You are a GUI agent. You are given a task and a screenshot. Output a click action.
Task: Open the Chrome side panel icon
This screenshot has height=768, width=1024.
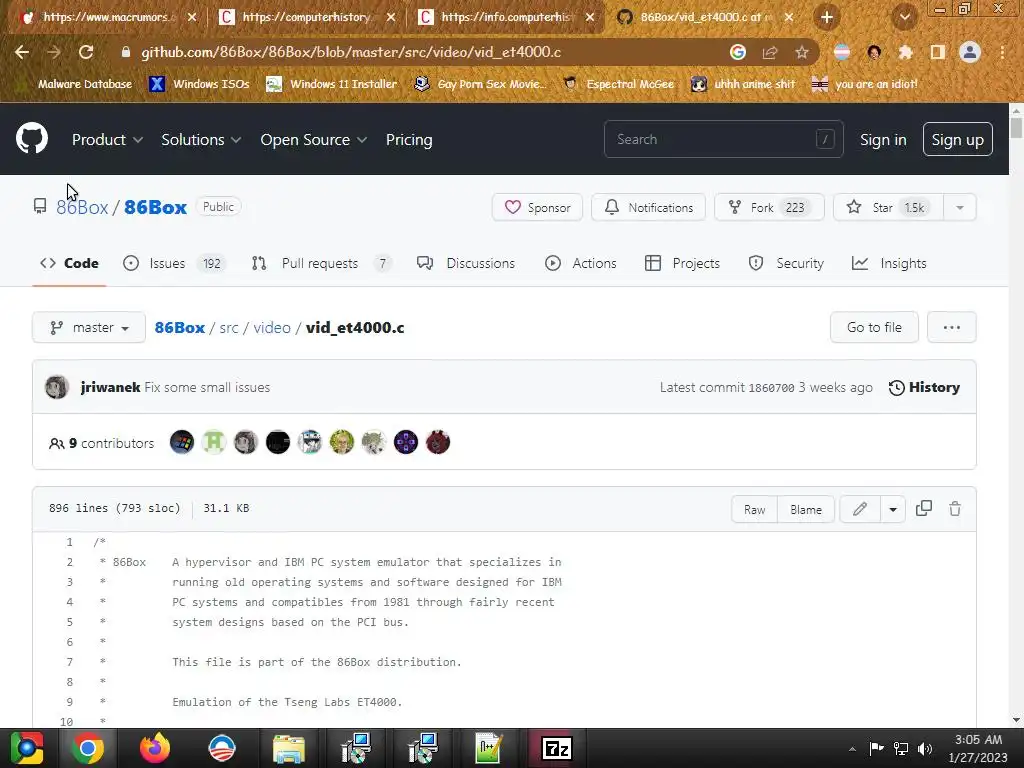click(938, 52)
